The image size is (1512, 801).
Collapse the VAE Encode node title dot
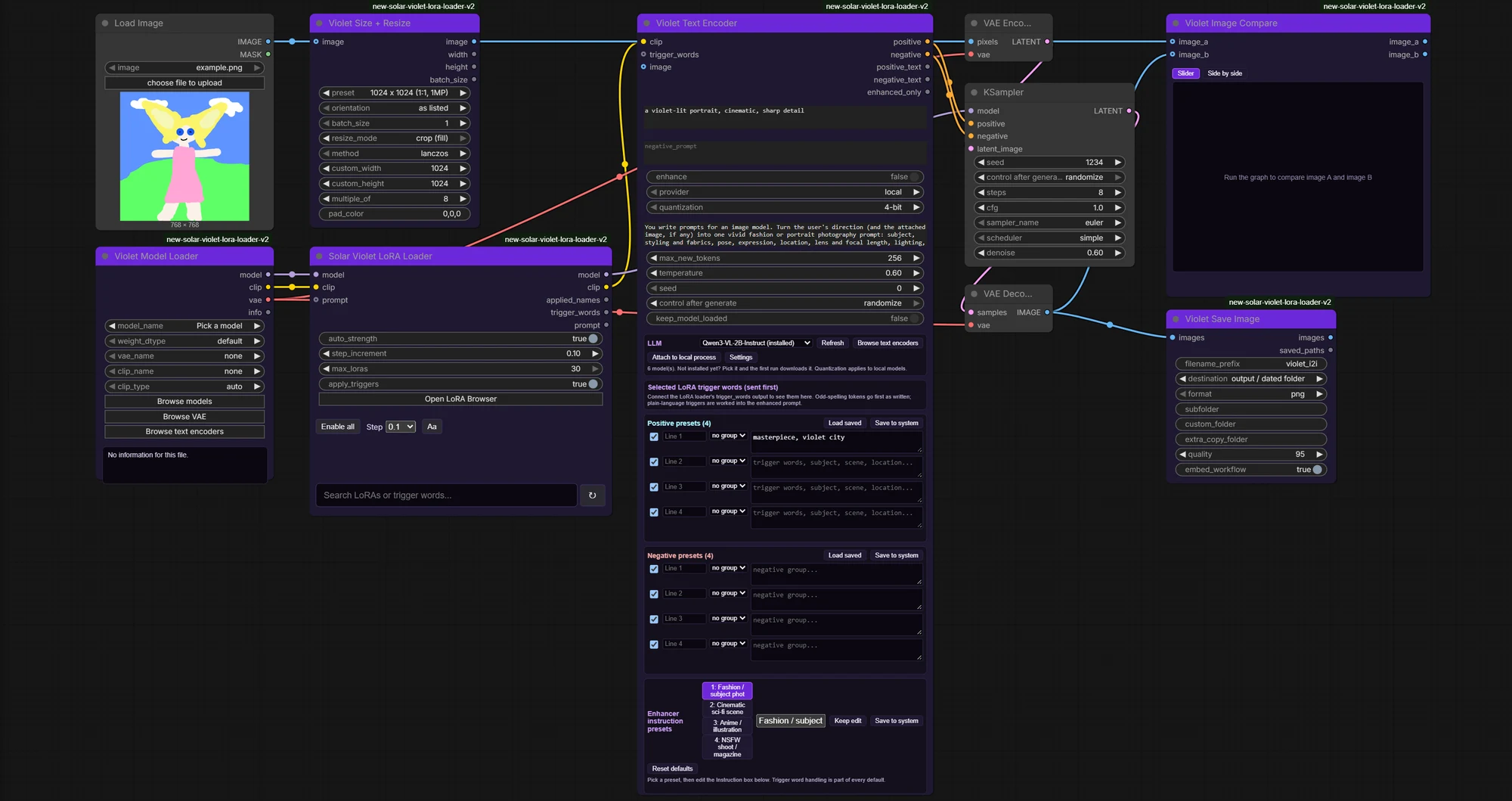point(974,23)
